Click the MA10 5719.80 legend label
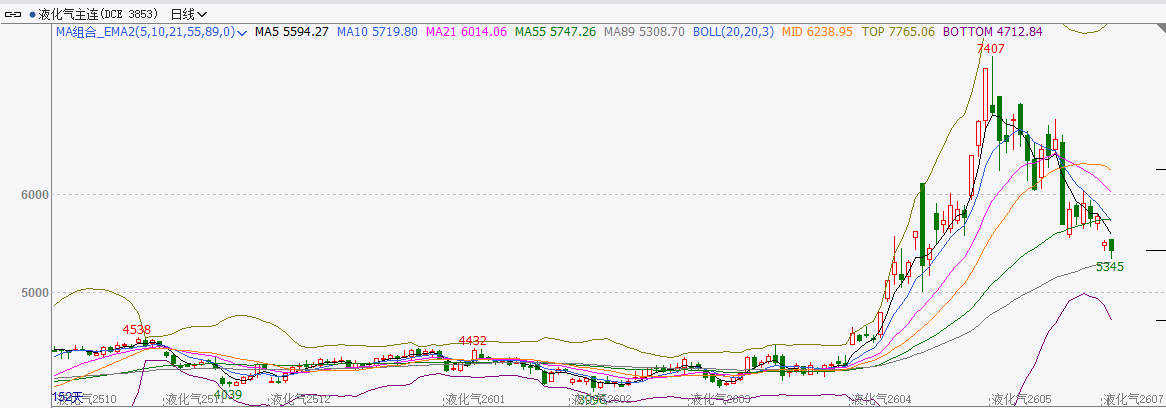 pyautogui.click(x=377, y=32)
